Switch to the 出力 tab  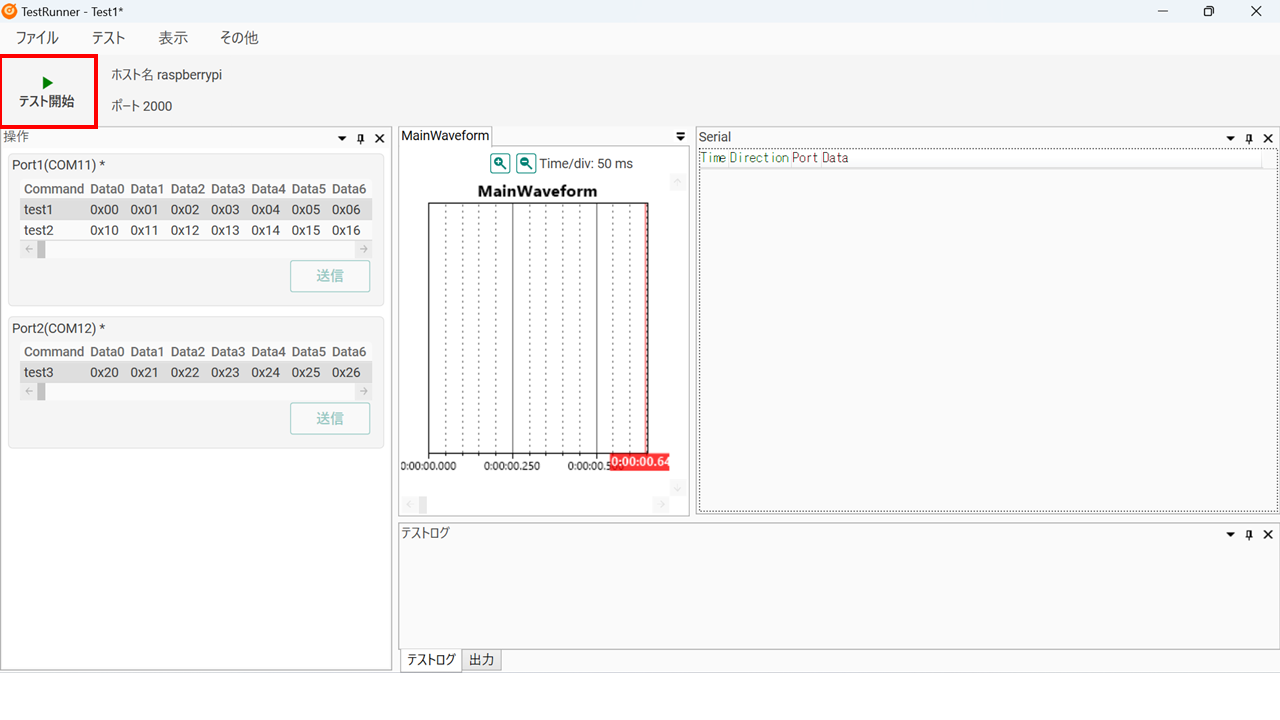(x=481, y=660)
